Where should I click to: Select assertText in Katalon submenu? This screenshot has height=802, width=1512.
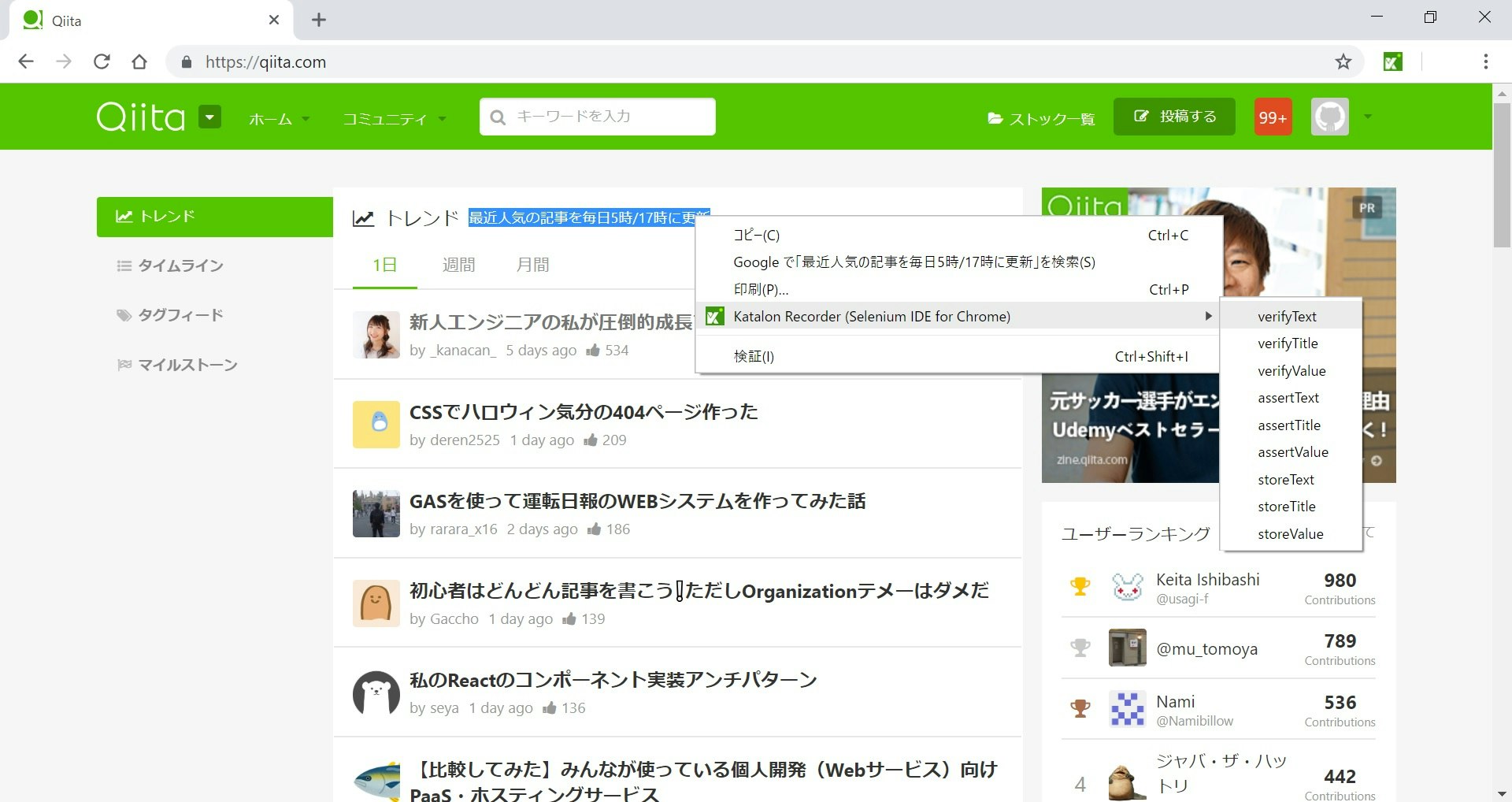tap(1291, 398)
